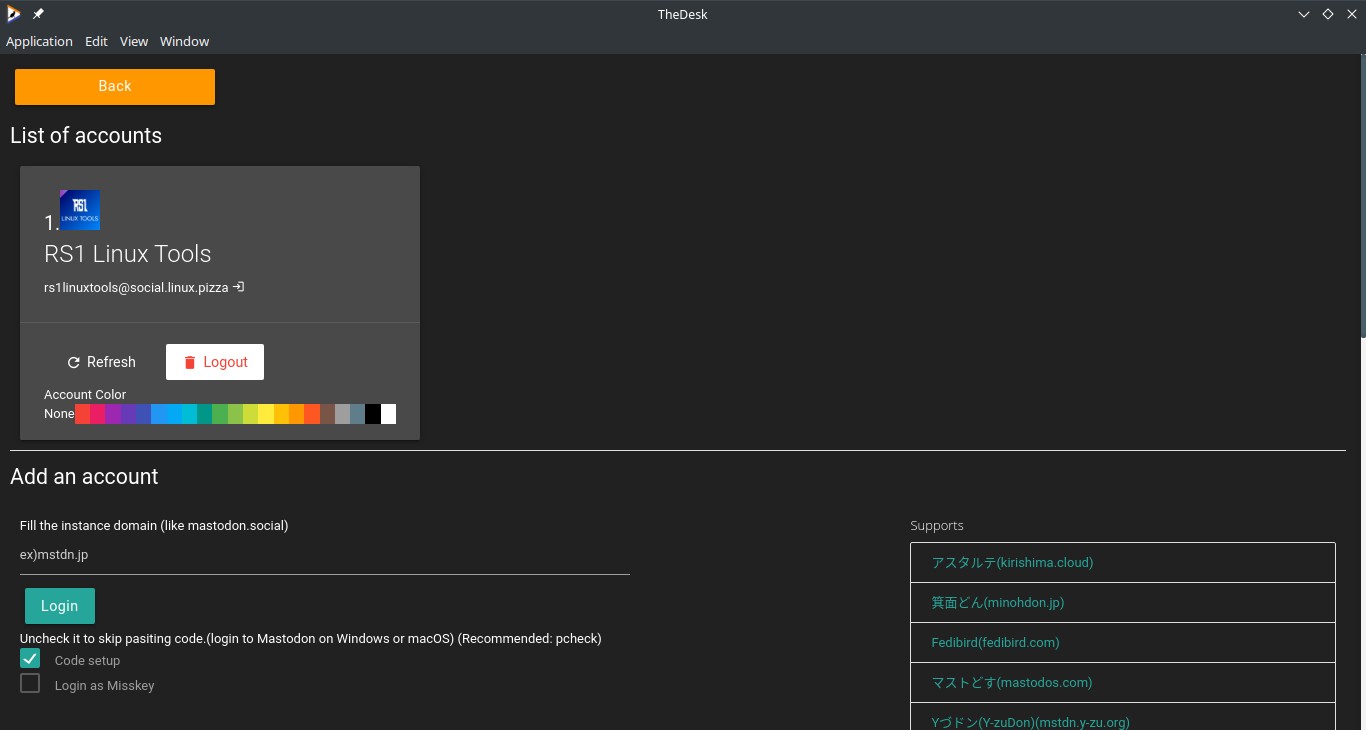Open the Application menu
The height and width of the screenshot is (730, 1366).
[x=39, y=41]
